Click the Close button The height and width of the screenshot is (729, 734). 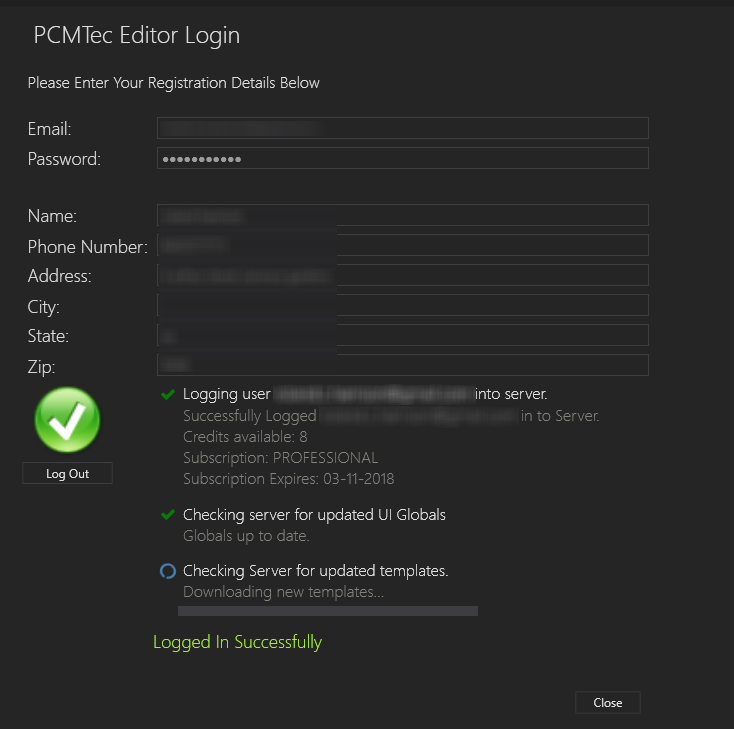point(608,702)
